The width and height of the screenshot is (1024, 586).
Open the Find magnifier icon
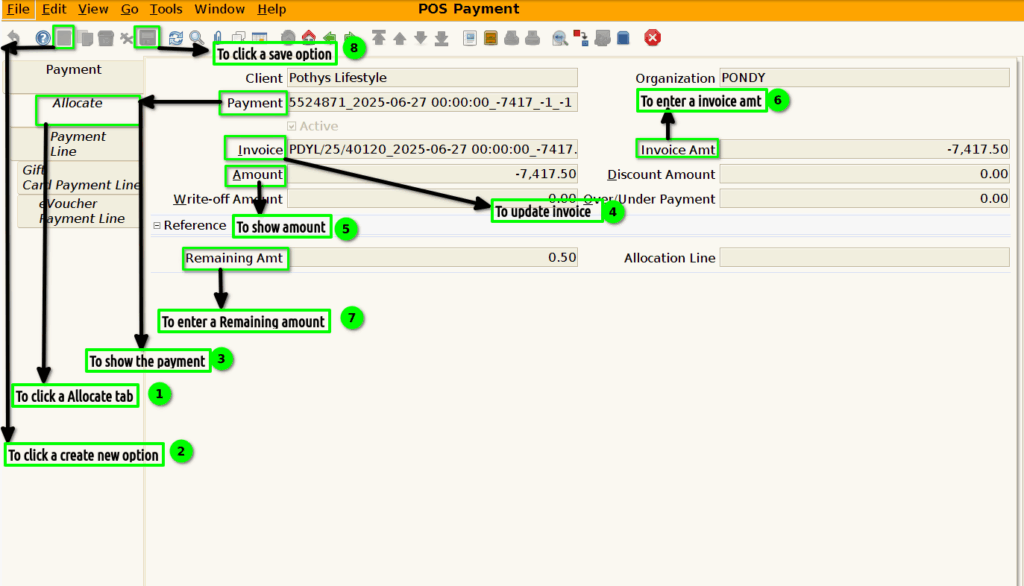pyautogui.click(x=197, y=38)
